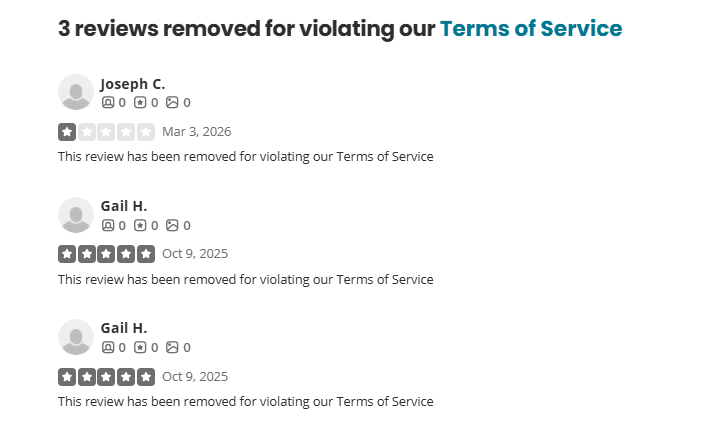The image size is (715, 439).
Task: Click first Gail H.'s five-star rating
Action: tap(106, 254)
